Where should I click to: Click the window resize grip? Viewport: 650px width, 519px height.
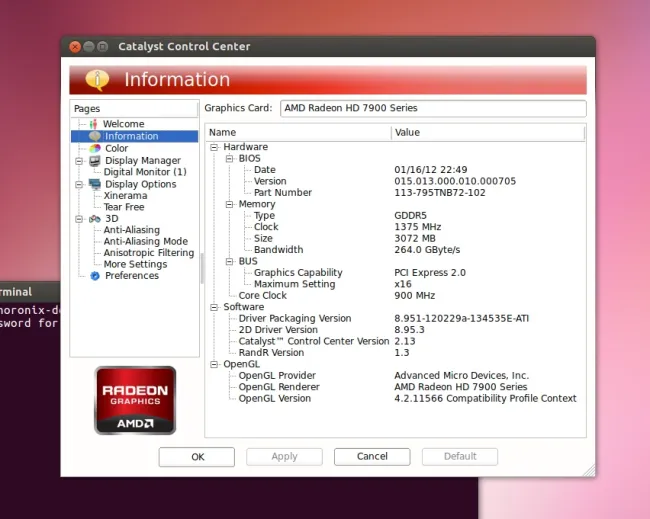click(589, 471)
